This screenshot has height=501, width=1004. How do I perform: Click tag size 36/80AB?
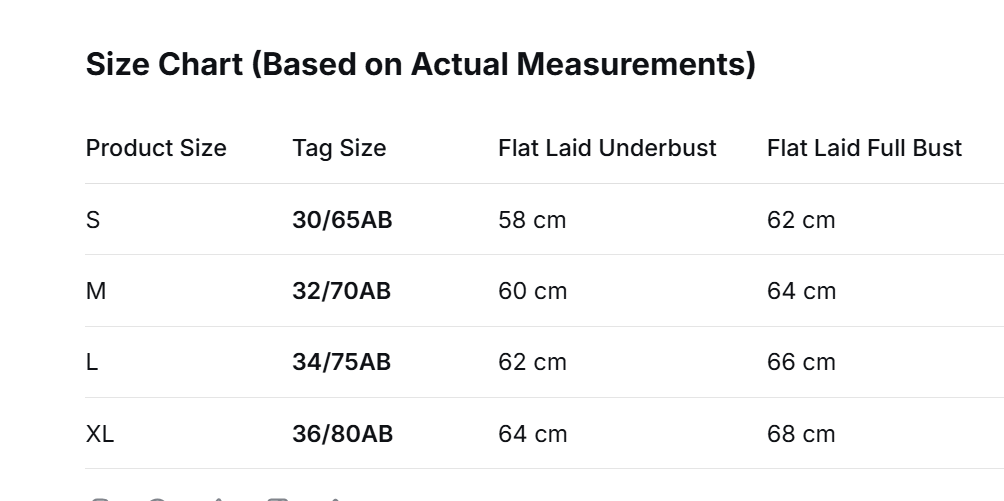(x=342, y=434)
